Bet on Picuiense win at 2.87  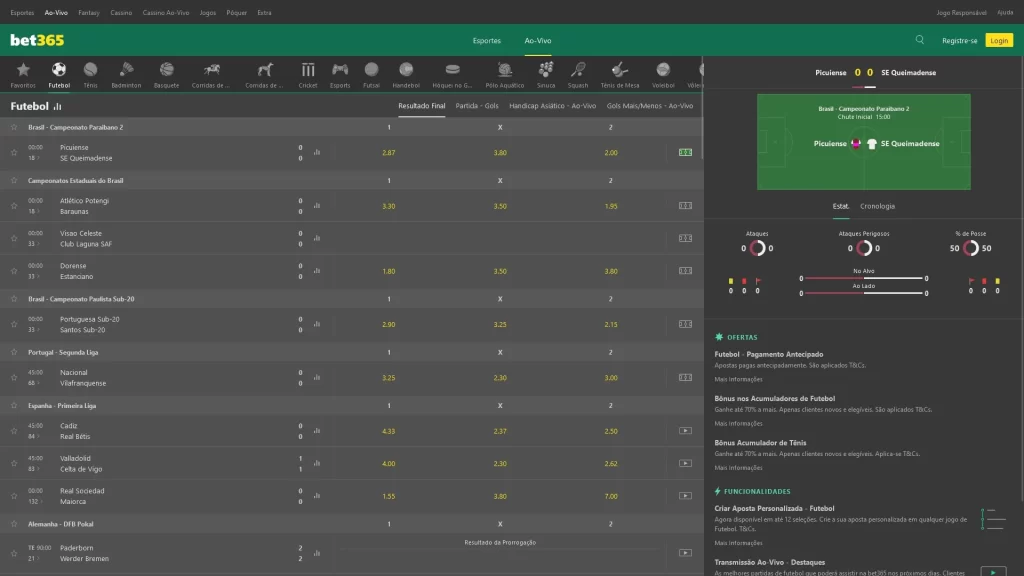pyautogui.click(x=389, y=153)
